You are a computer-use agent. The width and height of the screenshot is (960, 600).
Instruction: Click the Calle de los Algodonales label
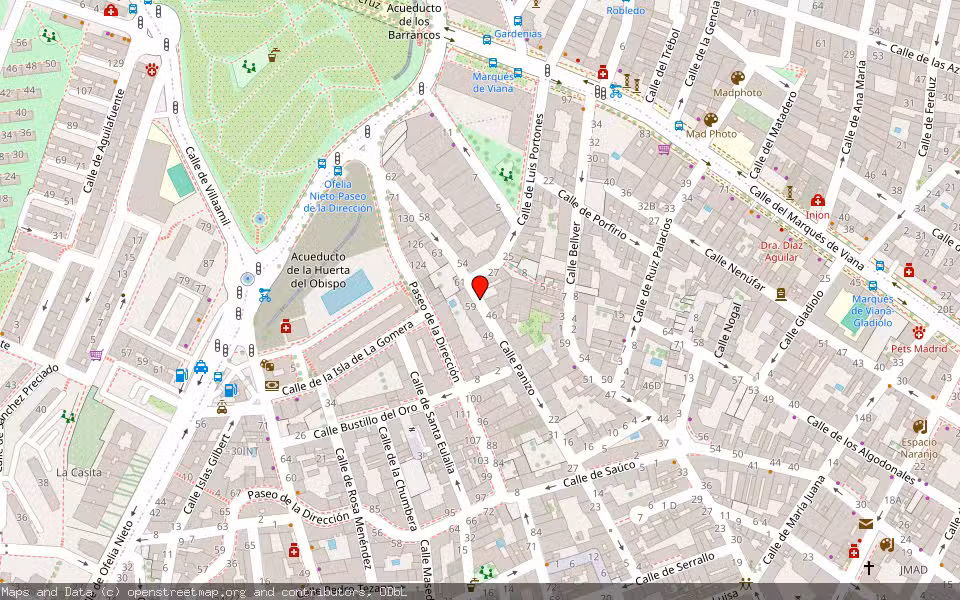(x=860, y=449)
